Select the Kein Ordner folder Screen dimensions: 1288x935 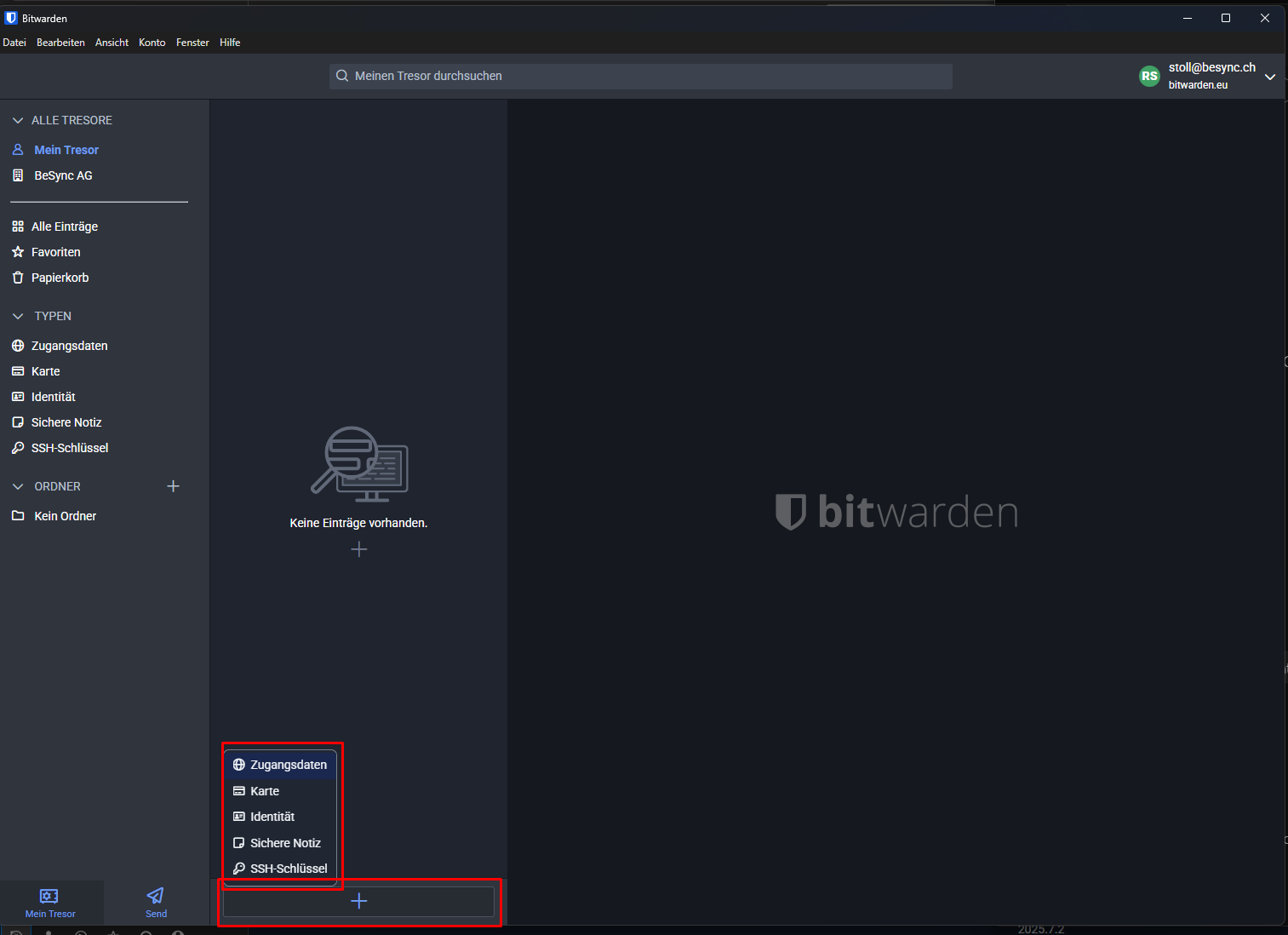pos(65,516)
